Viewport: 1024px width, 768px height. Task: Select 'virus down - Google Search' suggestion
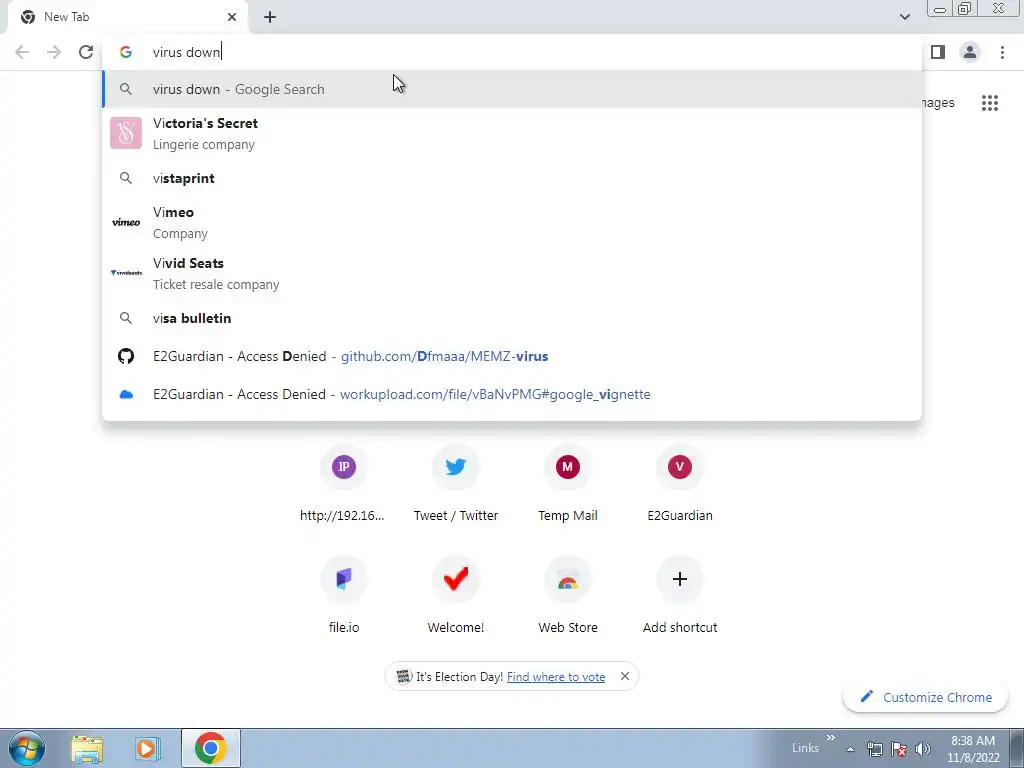(x=512, y=89)
